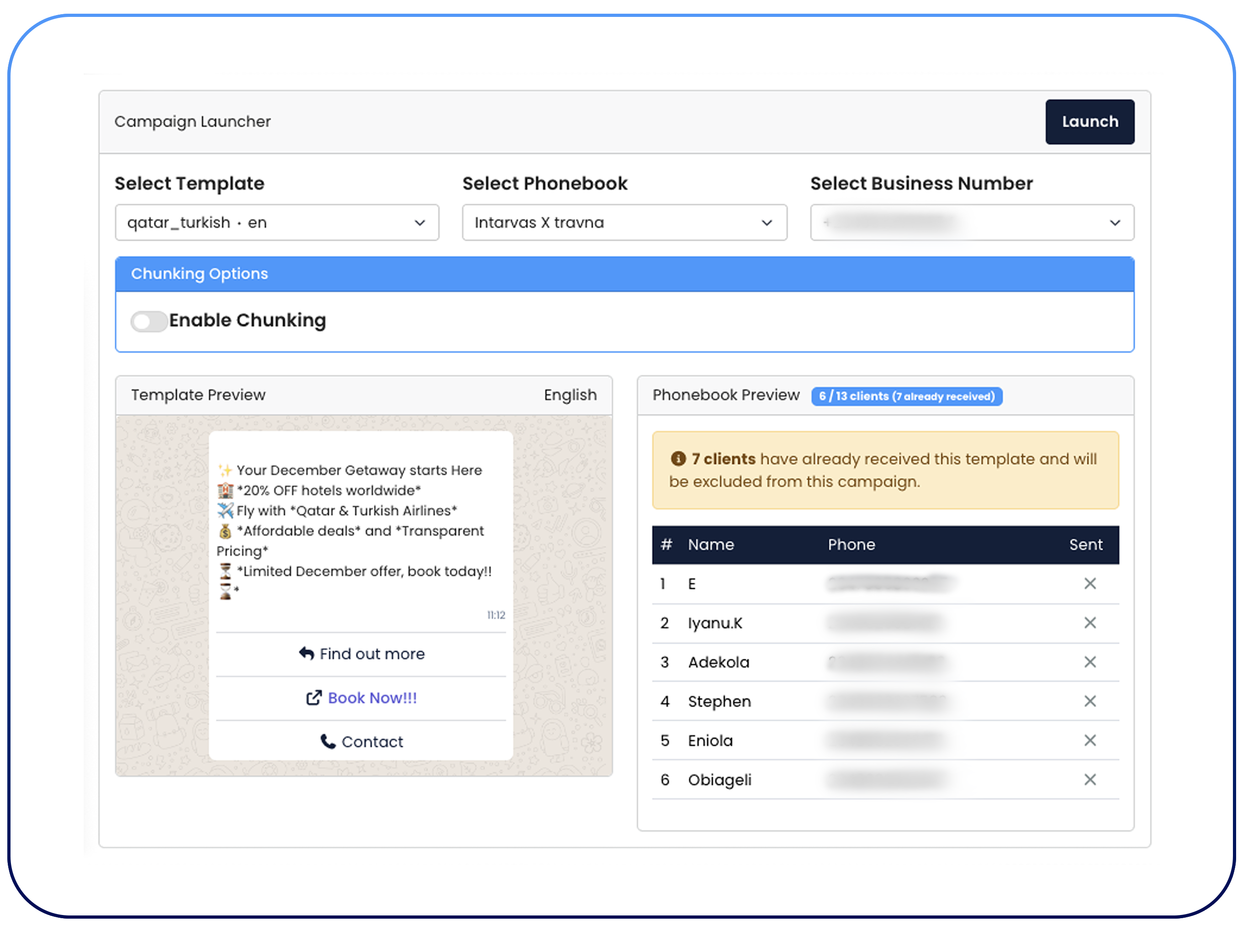Turn on the Enable Chunking switch
Image resolution: width=1248 pixels, height=952 pixels.
click(148, 321)
